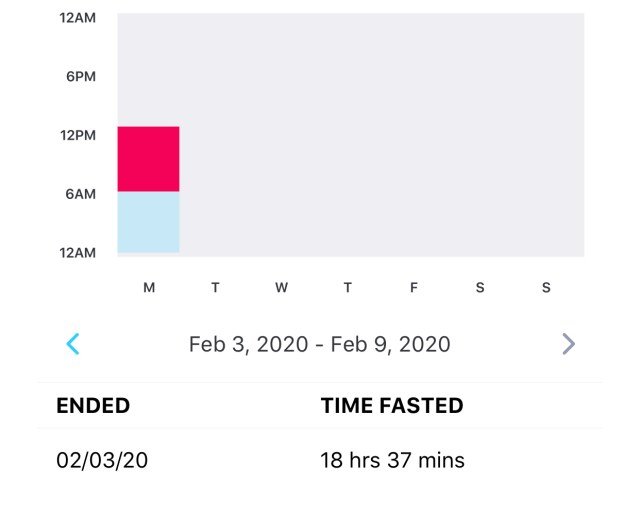Tap the 12PM axis label

point(78,135)
